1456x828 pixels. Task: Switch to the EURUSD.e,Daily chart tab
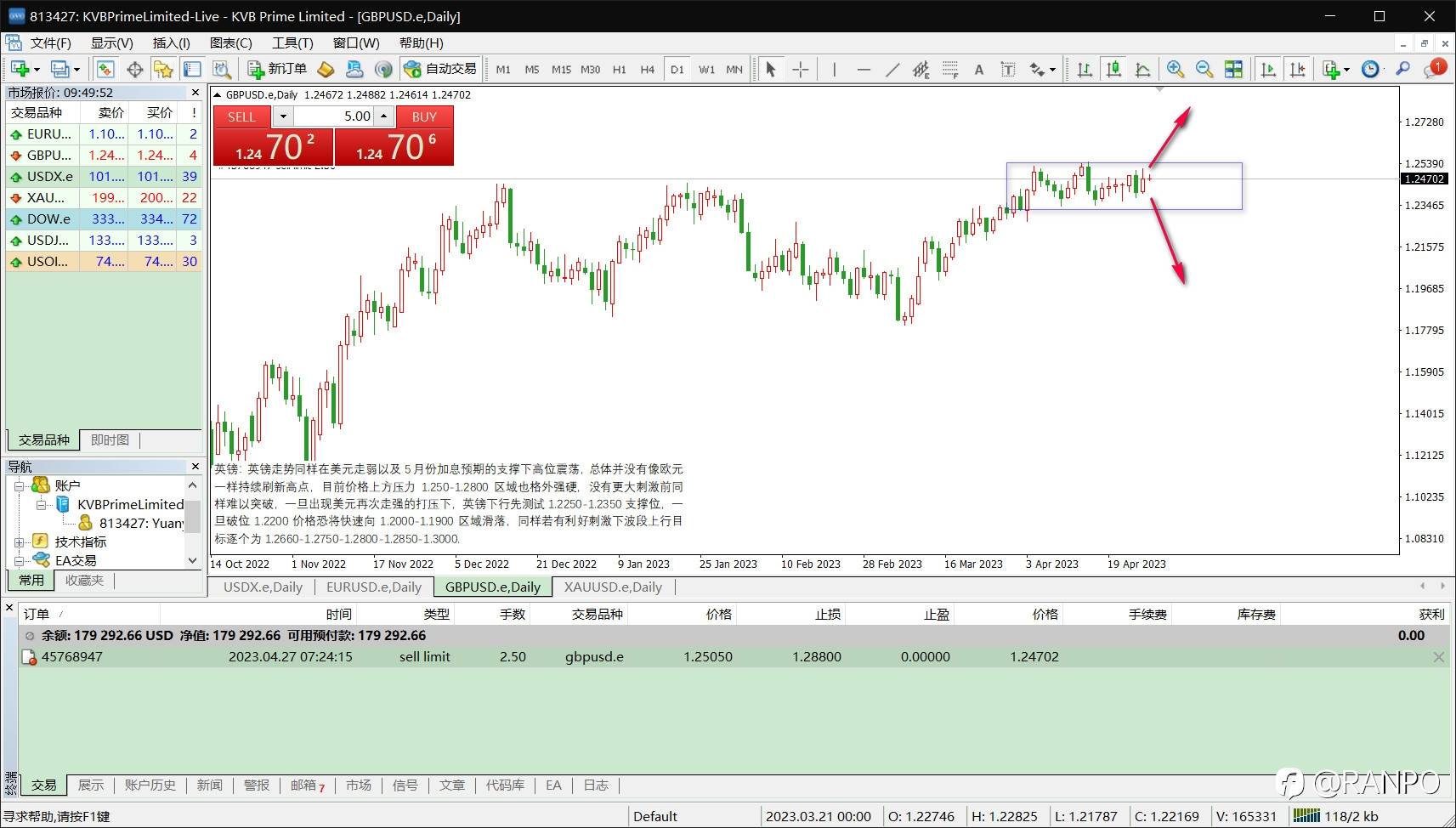point(374,587)
